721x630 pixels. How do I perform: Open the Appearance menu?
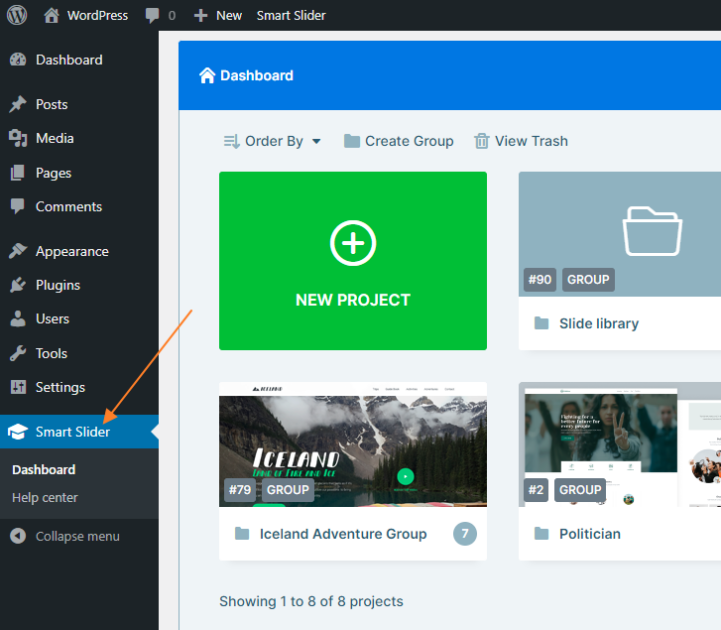[x=79, y=251]
